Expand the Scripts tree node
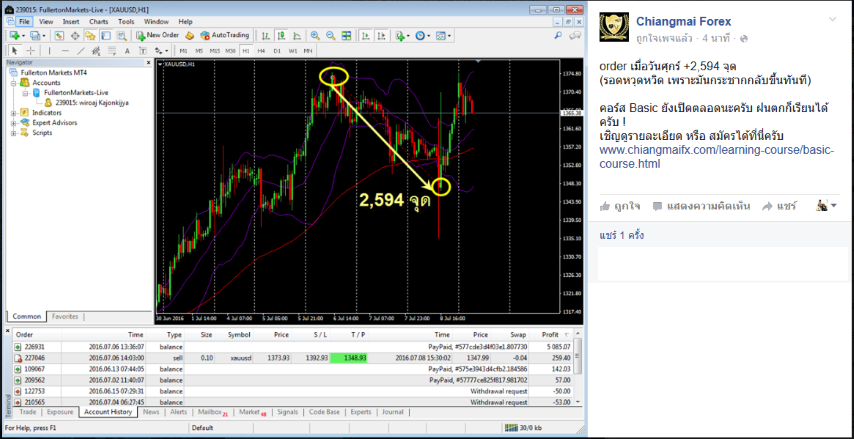The height and width of the screenshot is (439, 854). click(x=14, y=132)
